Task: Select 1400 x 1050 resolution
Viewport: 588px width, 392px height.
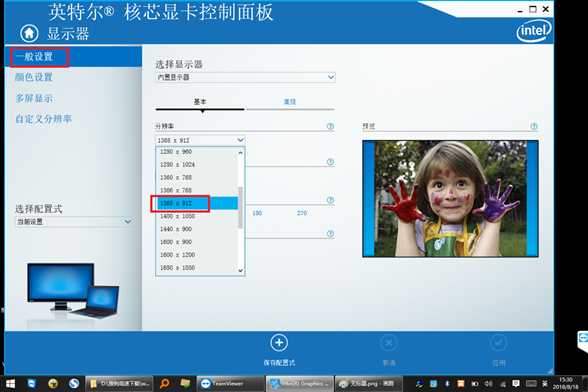Action: click(197, 216)
